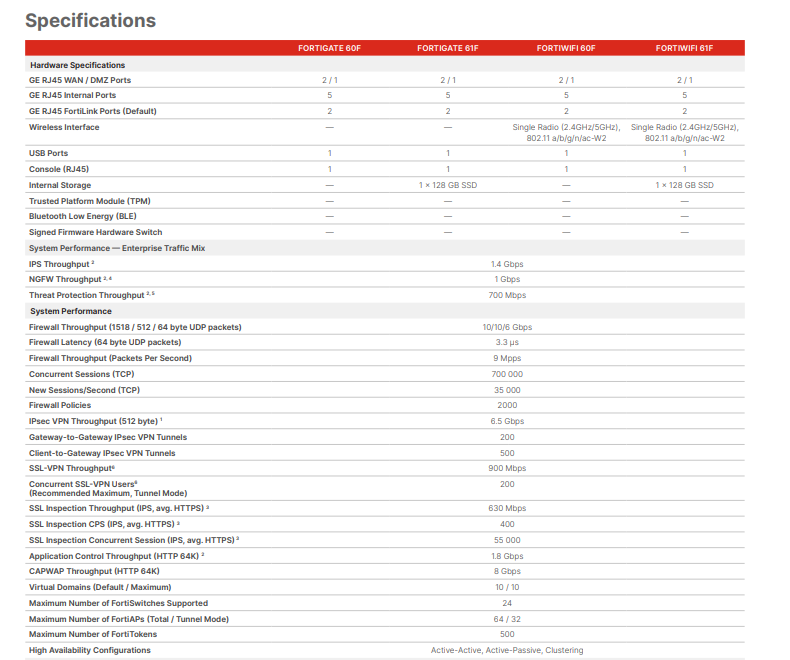Viewport: 790px width, 660px height.
Task: Select the Wireless Interface row label
Action: tap(64, 127)
